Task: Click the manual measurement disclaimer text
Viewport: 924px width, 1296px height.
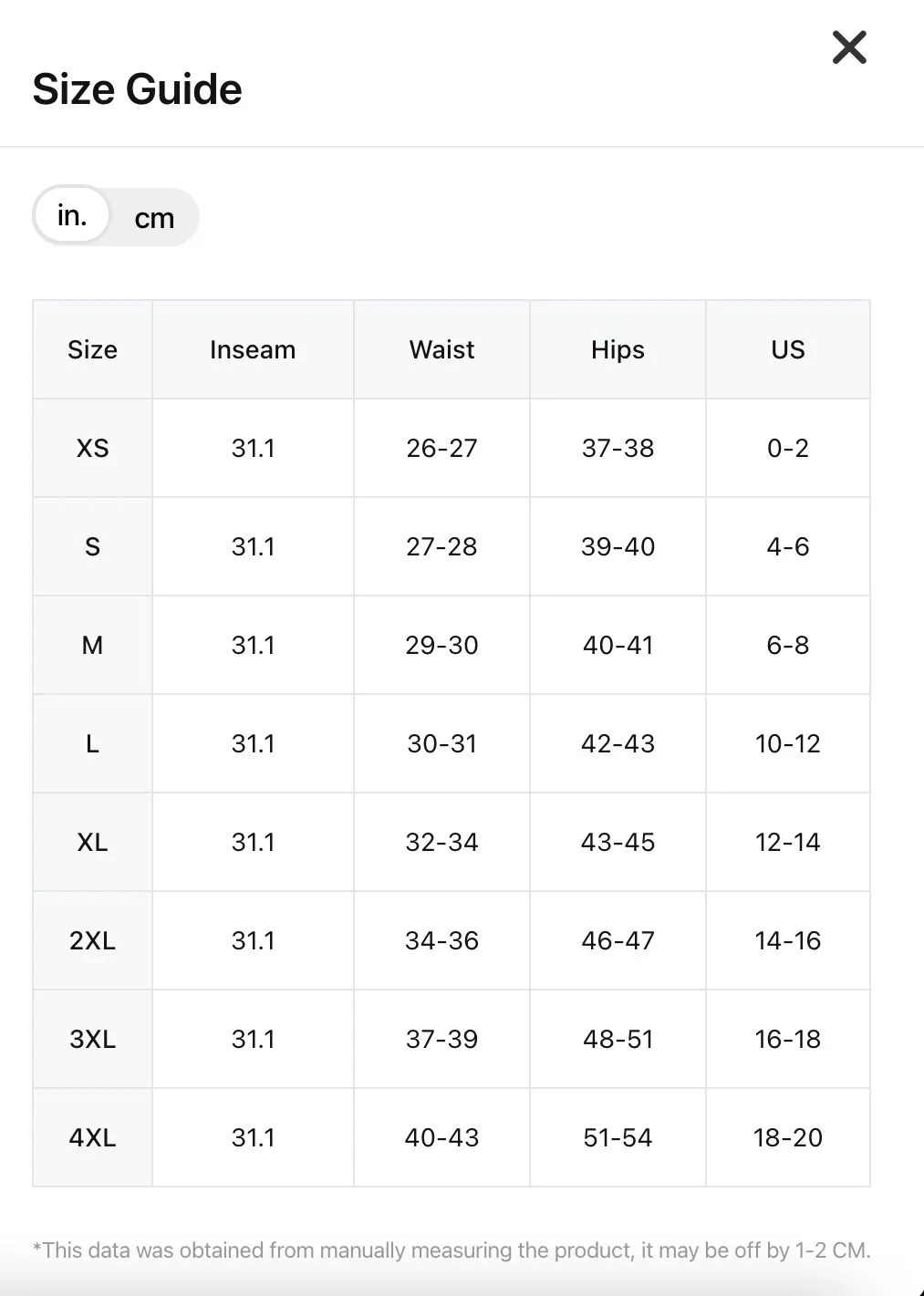Action: (452, 1250)
